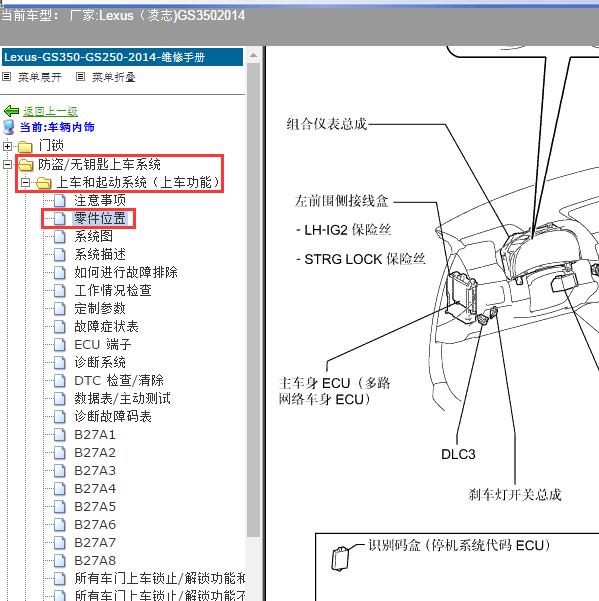Follow the 返回上一级 link

50,111
